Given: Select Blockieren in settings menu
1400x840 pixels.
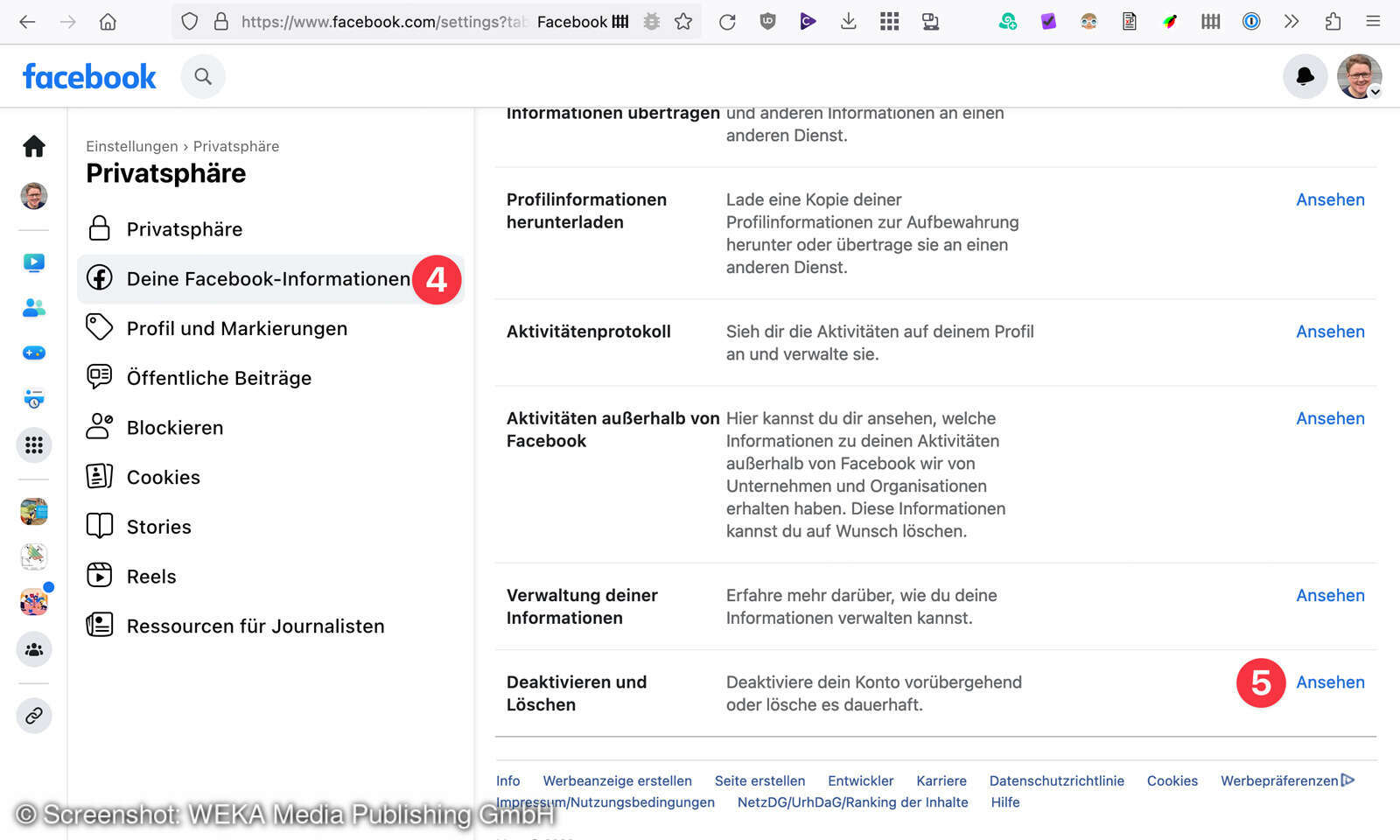Looking at the screenshot, I should coord(175,428).
